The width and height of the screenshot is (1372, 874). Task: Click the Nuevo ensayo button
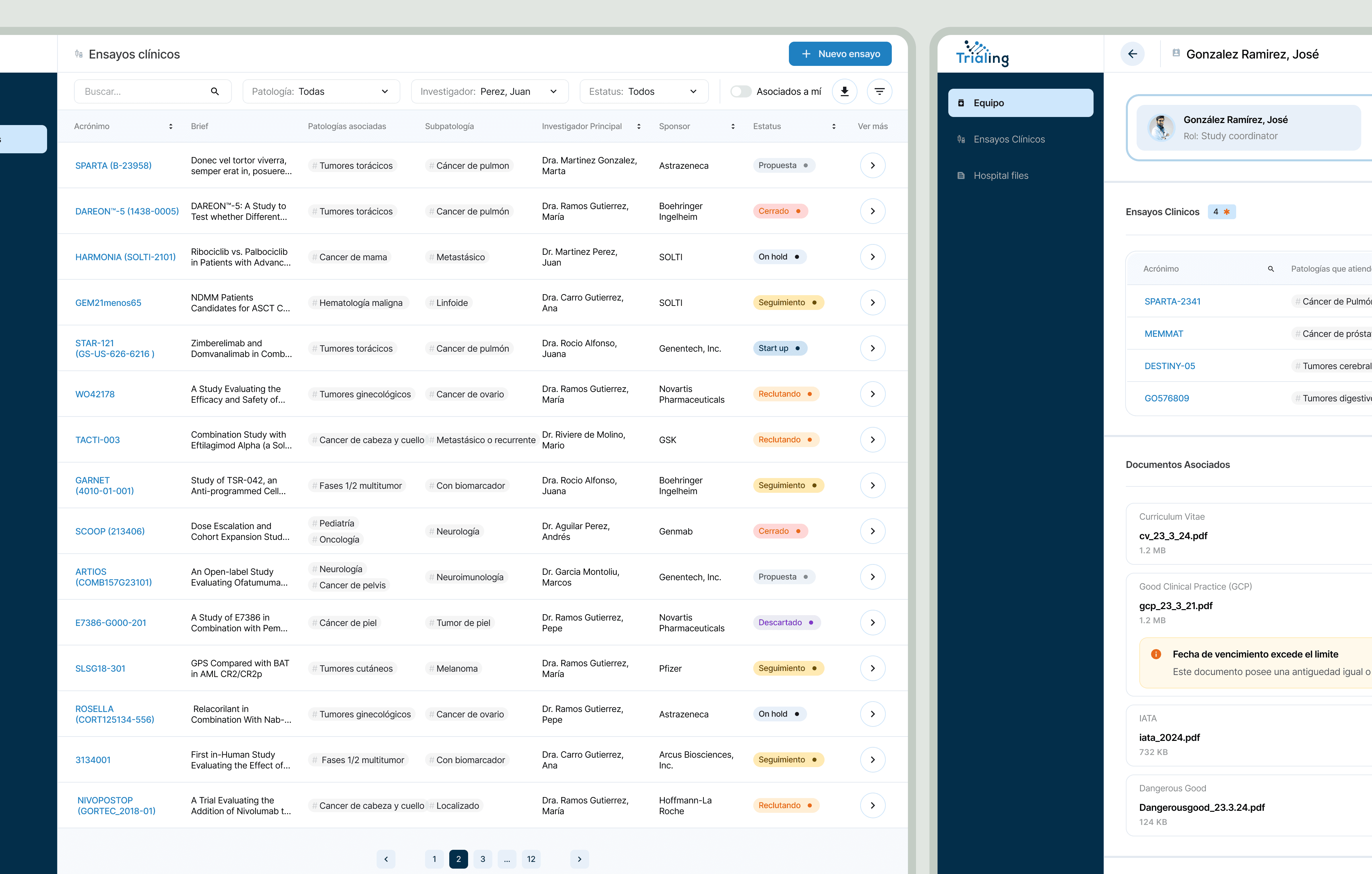pos(840,54)
